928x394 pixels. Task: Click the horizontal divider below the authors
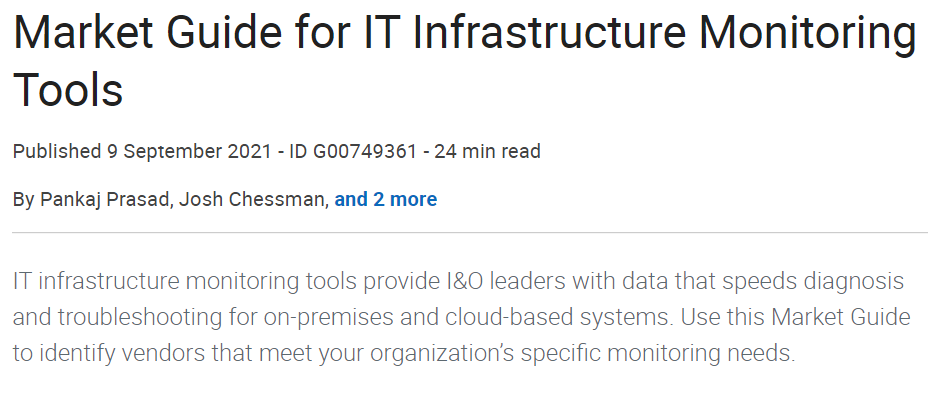tap(471, 232)
